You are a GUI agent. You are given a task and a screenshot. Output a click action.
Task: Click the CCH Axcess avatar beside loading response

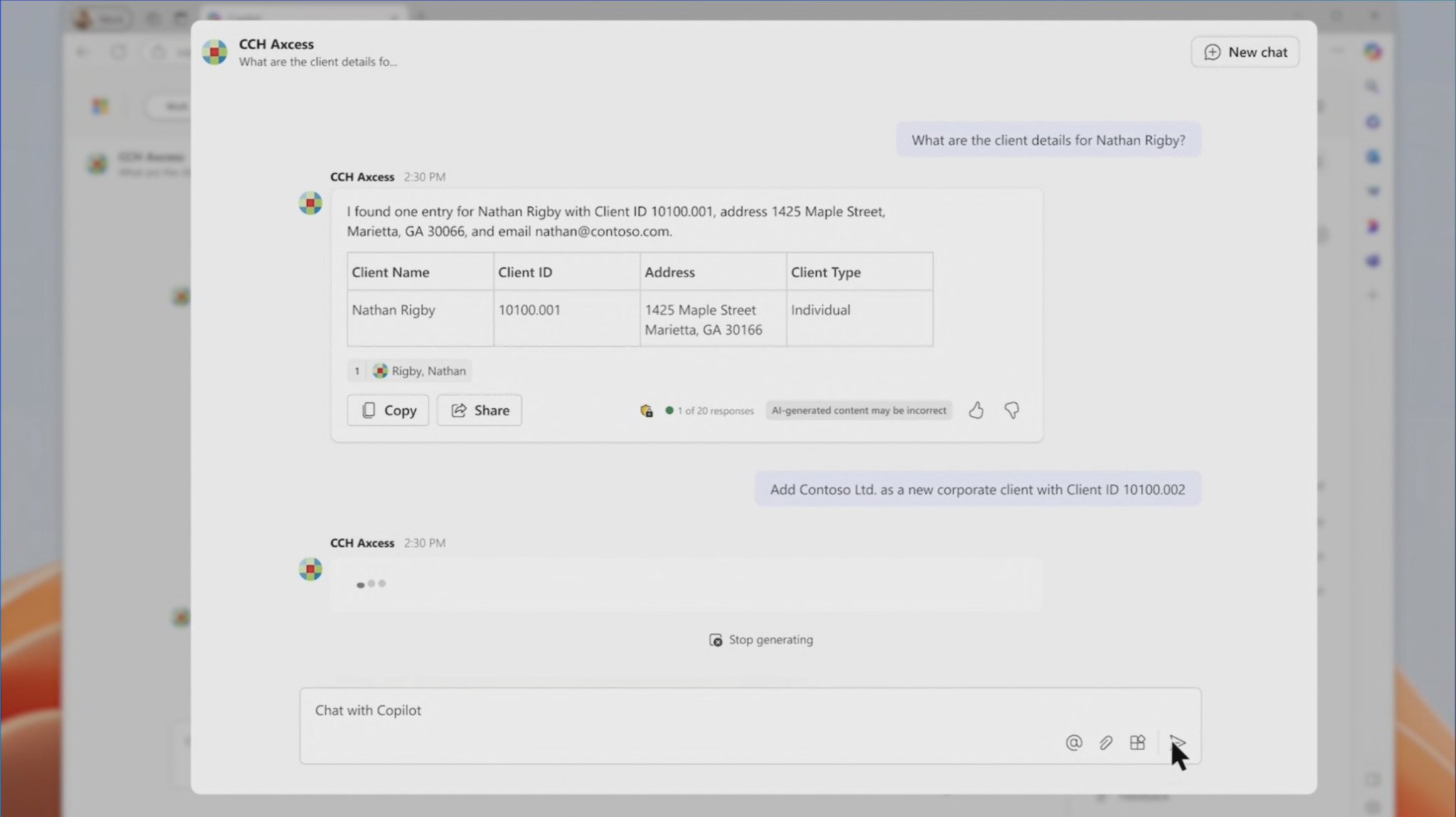point(310,569)
